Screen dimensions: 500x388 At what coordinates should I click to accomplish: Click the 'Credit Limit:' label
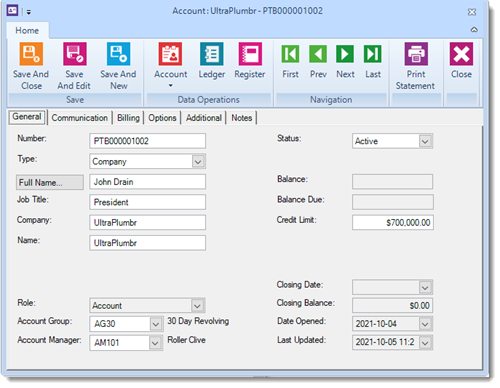[296, 220]
